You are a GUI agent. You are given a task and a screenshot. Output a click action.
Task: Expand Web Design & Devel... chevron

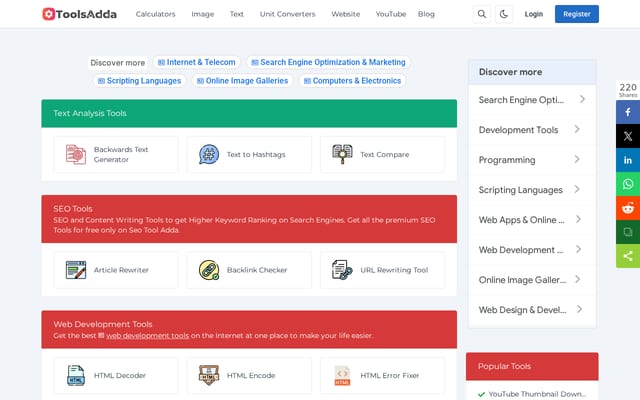579,309
